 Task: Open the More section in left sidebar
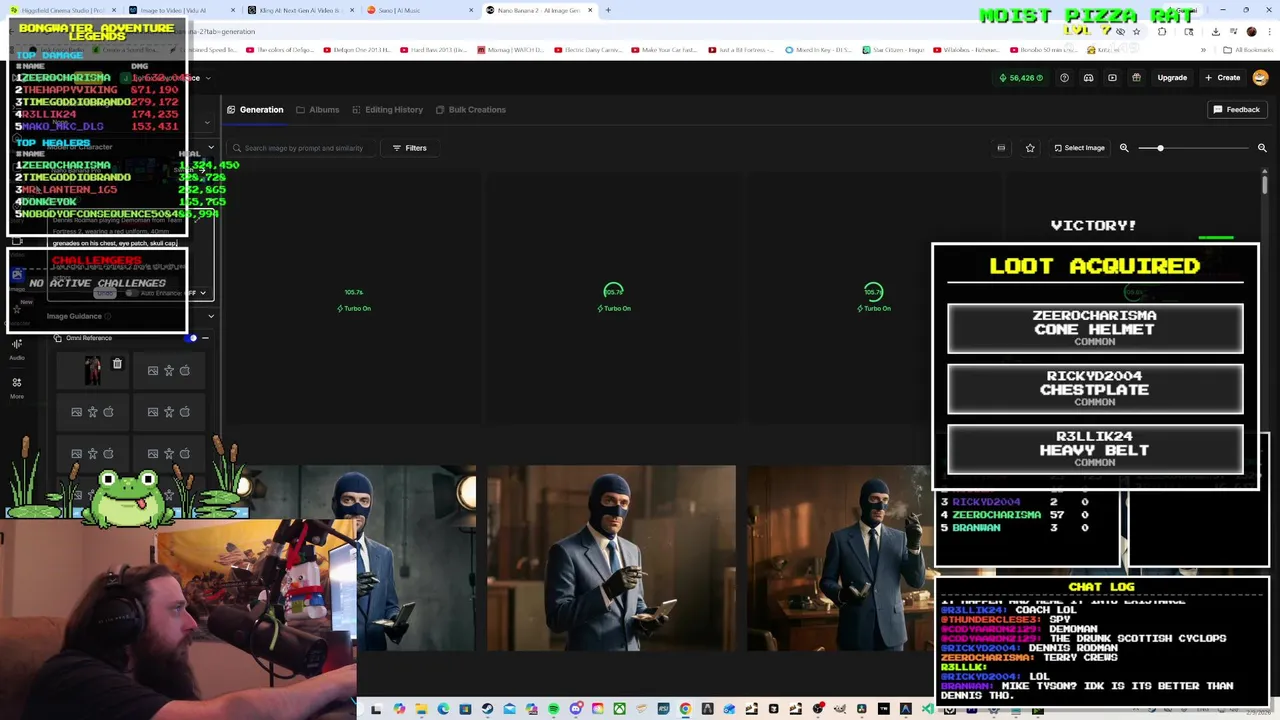(x=17, y=388)
